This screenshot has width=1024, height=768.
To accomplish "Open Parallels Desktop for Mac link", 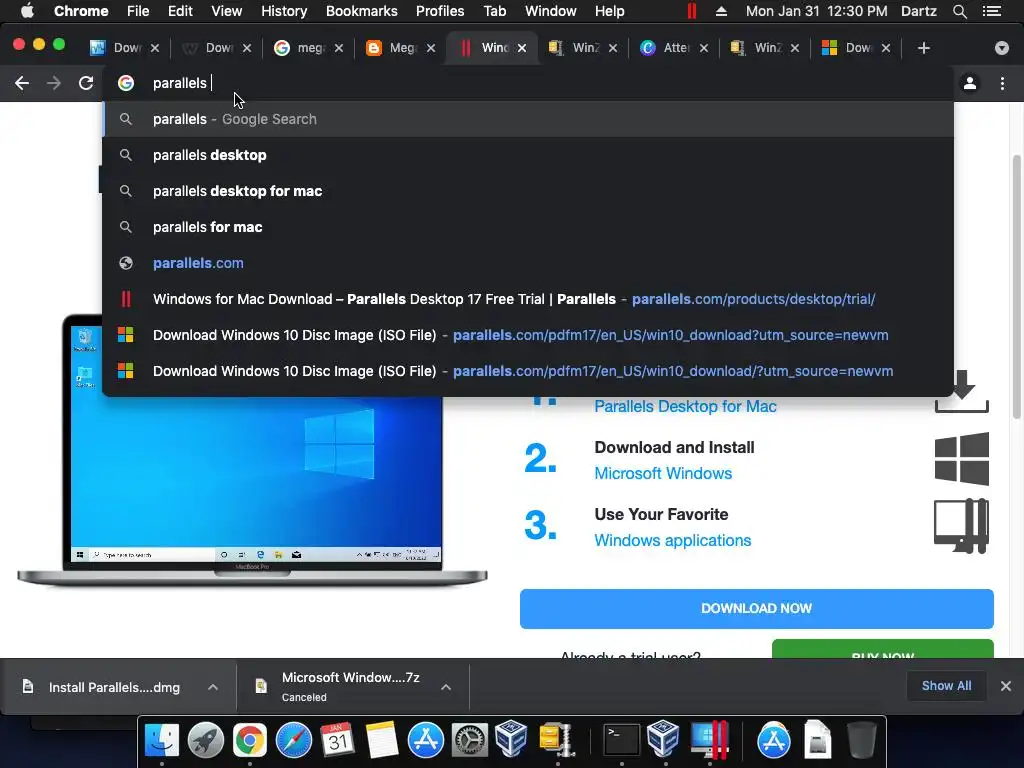I will [685, 406].
